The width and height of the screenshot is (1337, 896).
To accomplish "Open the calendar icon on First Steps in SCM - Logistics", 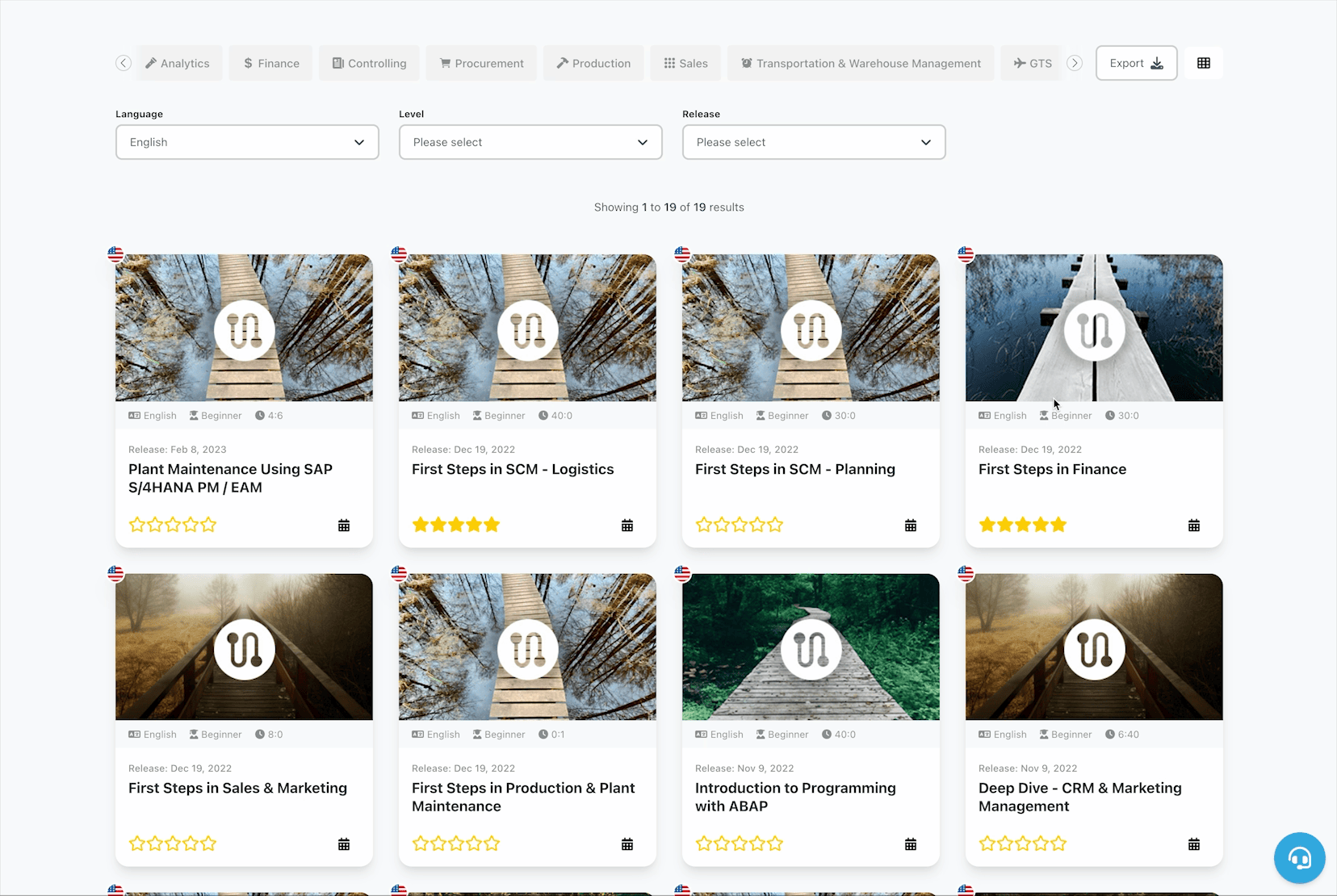I will pos(627,525).
